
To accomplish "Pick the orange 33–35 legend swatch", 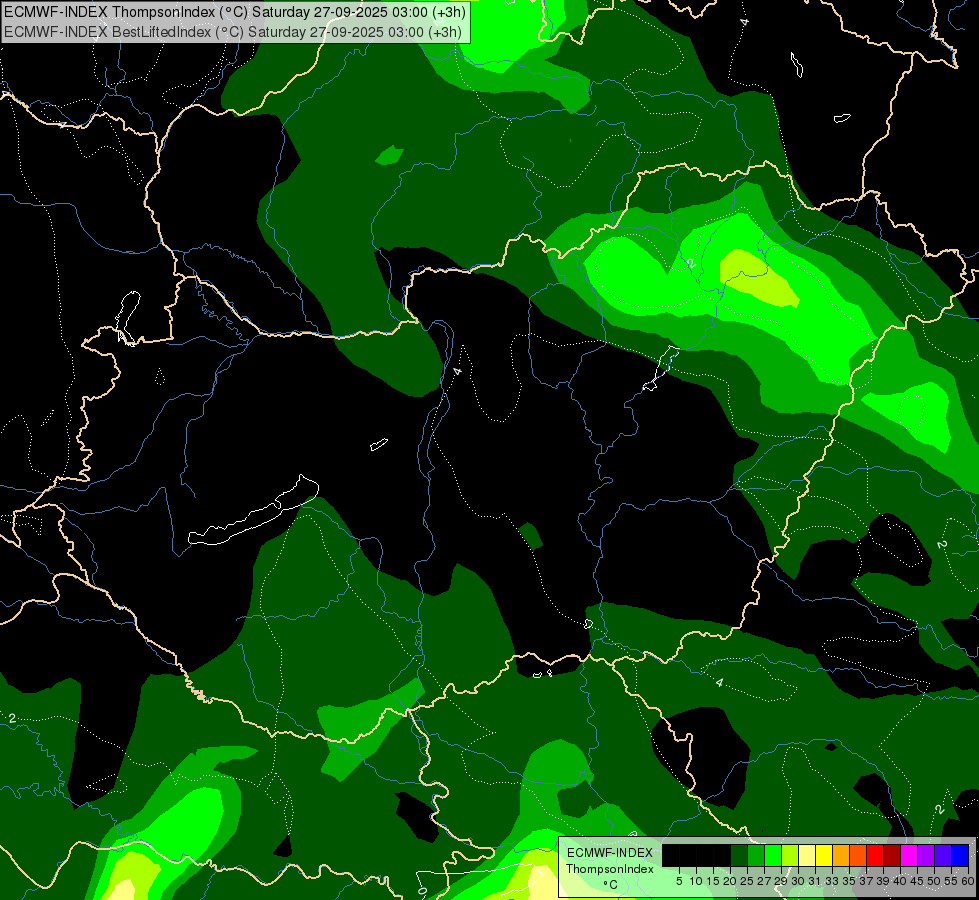I will 841,855.
